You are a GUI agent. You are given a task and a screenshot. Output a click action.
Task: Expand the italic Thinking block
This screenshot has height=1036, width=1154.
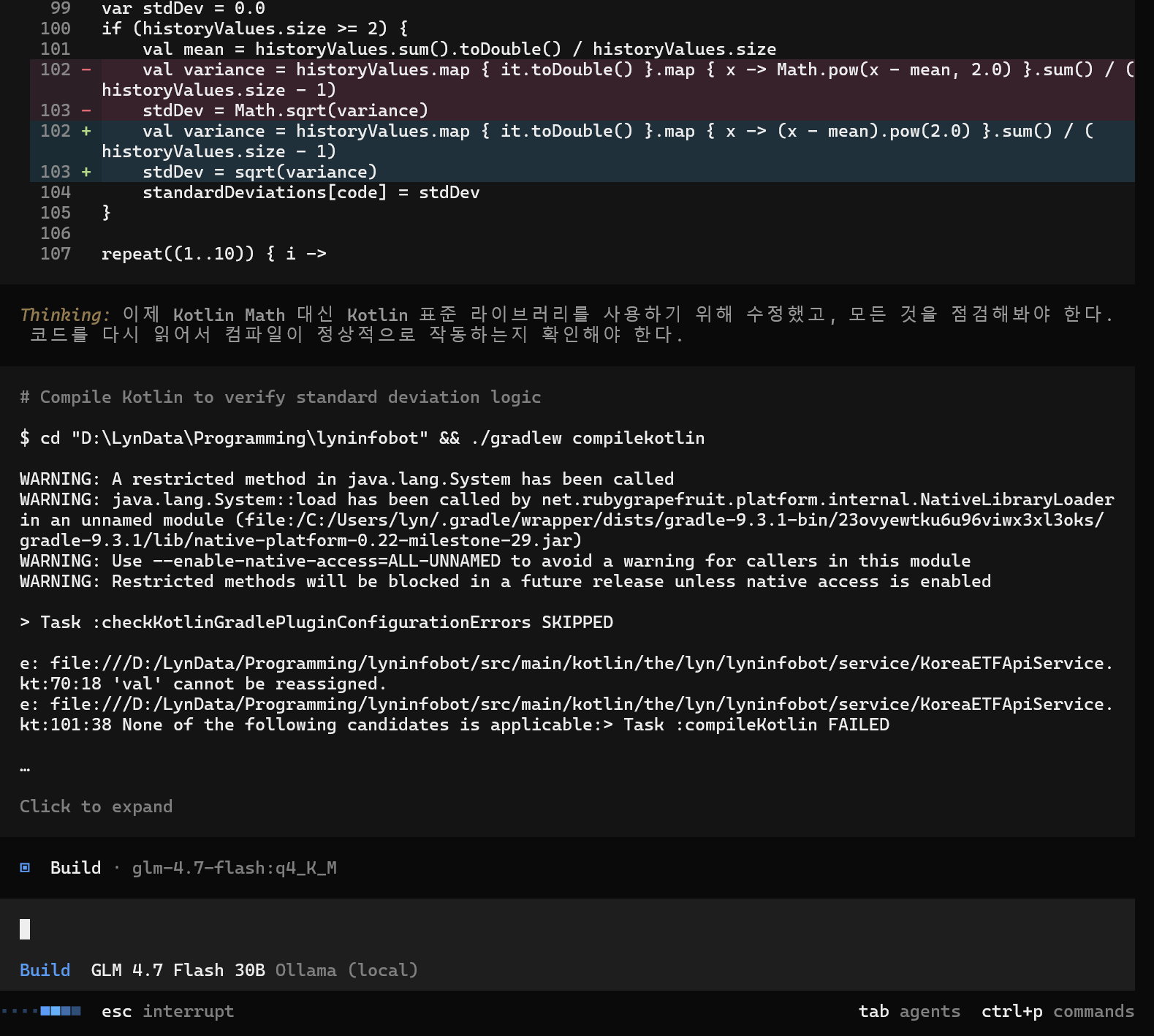(65, 315)
